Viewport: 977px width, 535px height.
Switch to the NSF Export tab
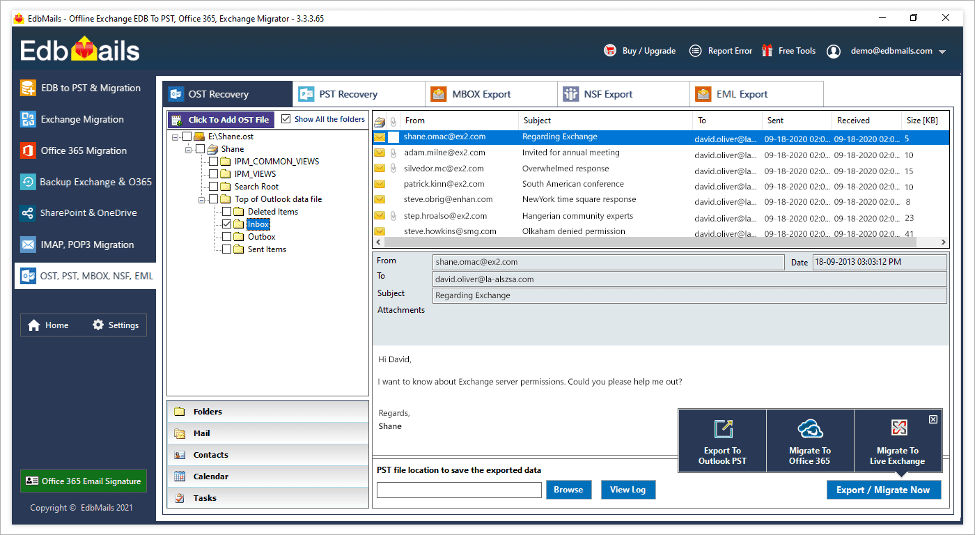[624, 94]
